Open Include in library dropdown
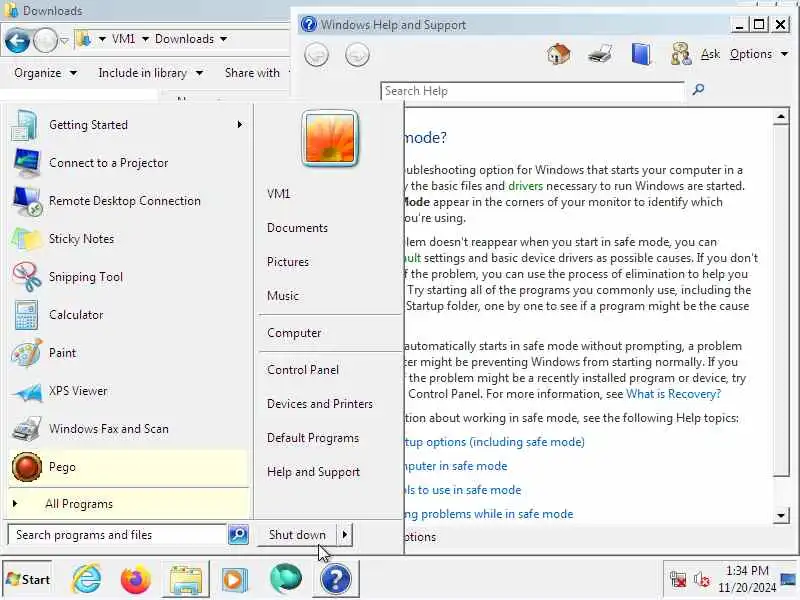 [151, 73]
